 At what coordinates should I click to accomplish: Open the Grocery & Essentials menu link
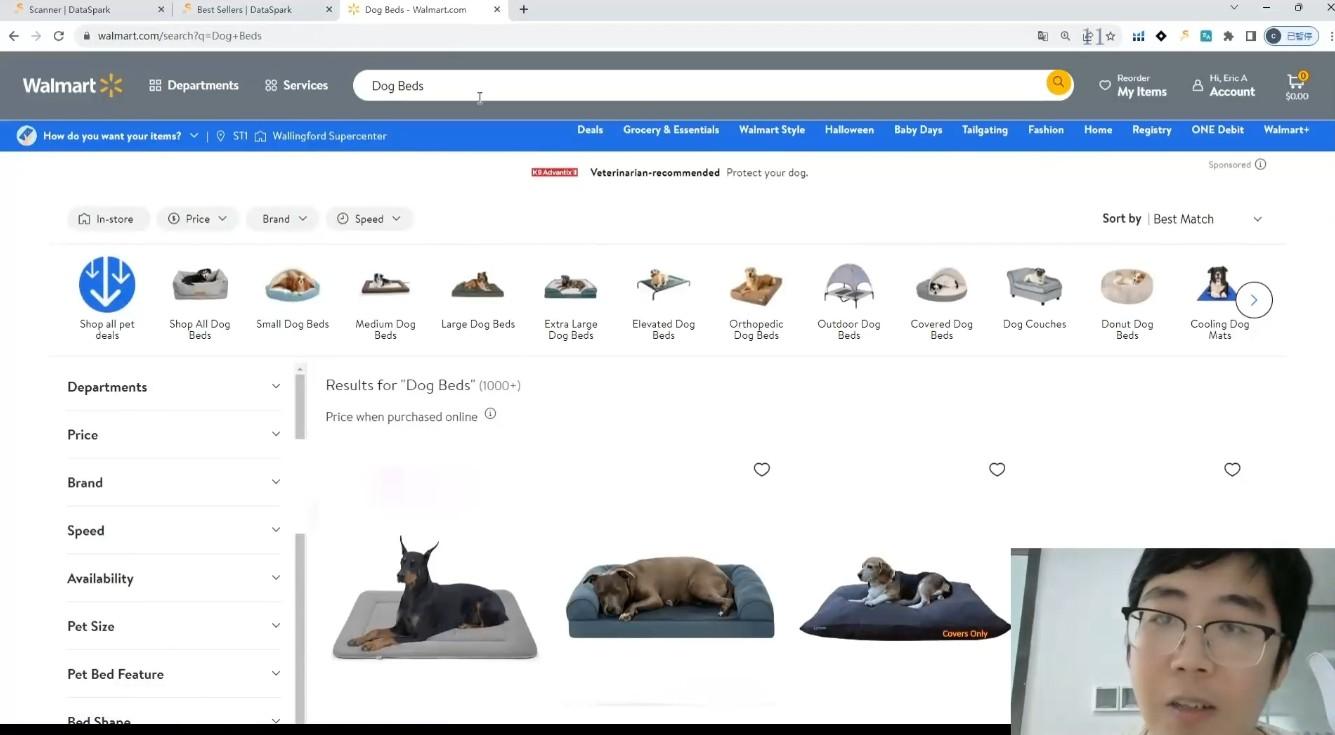point(670,130)
